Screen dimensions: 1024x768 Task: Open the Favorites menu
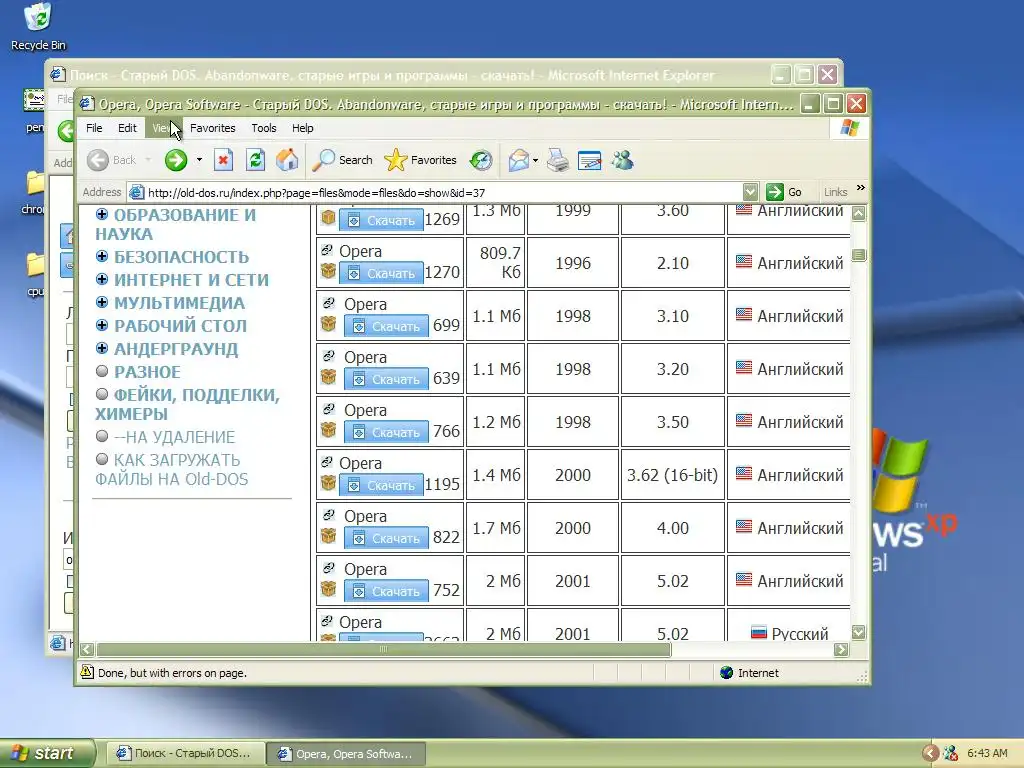(x=212, y=128)
